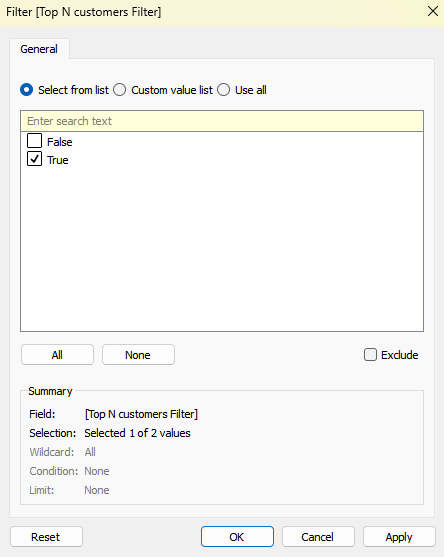Screen dimensions: 444x557
Task: Enable the Exclude checkbox
Action: [370, 355]
